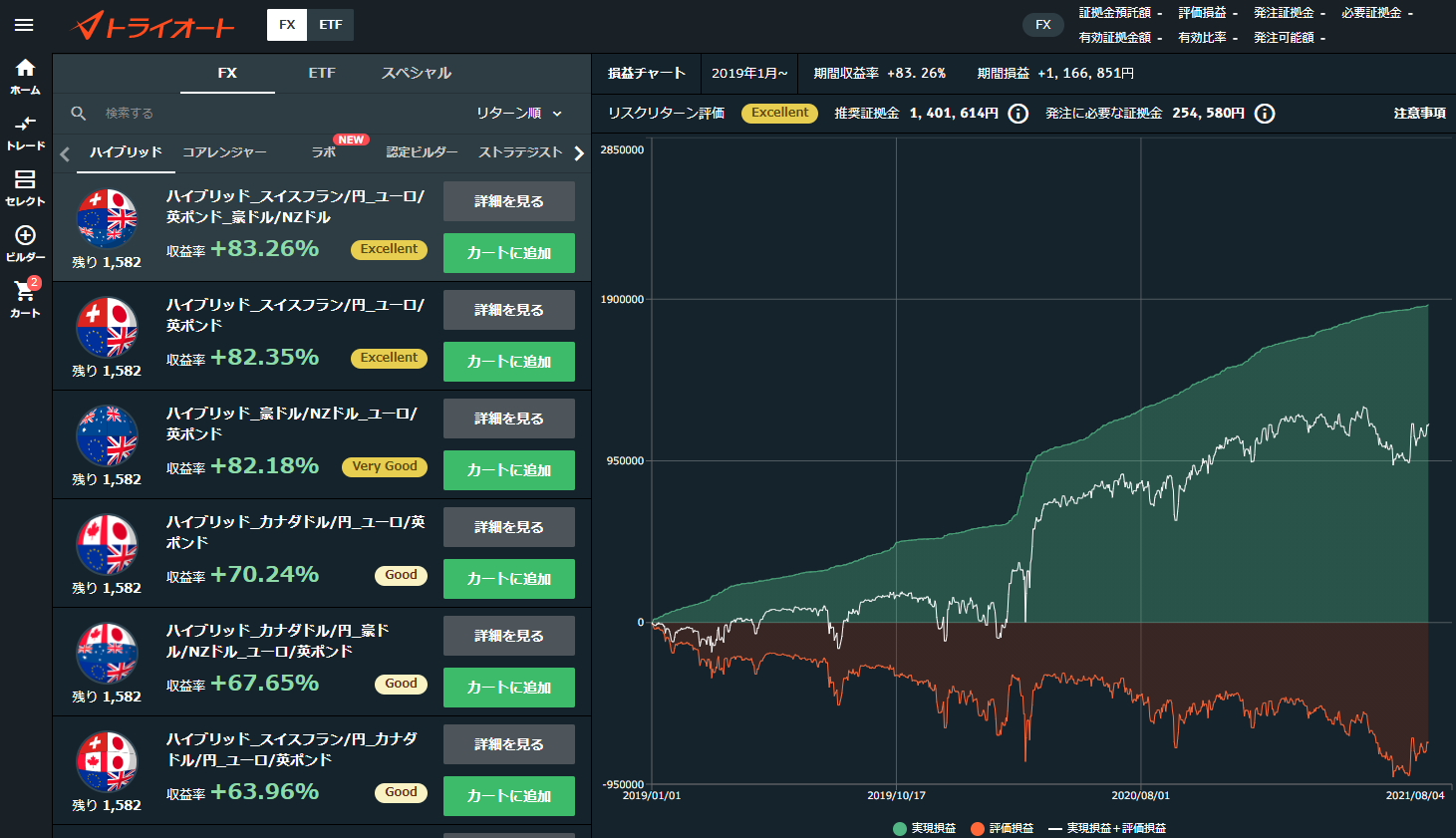
Task: Open the Trade sidebar icon
Action: tap(25, 132)
